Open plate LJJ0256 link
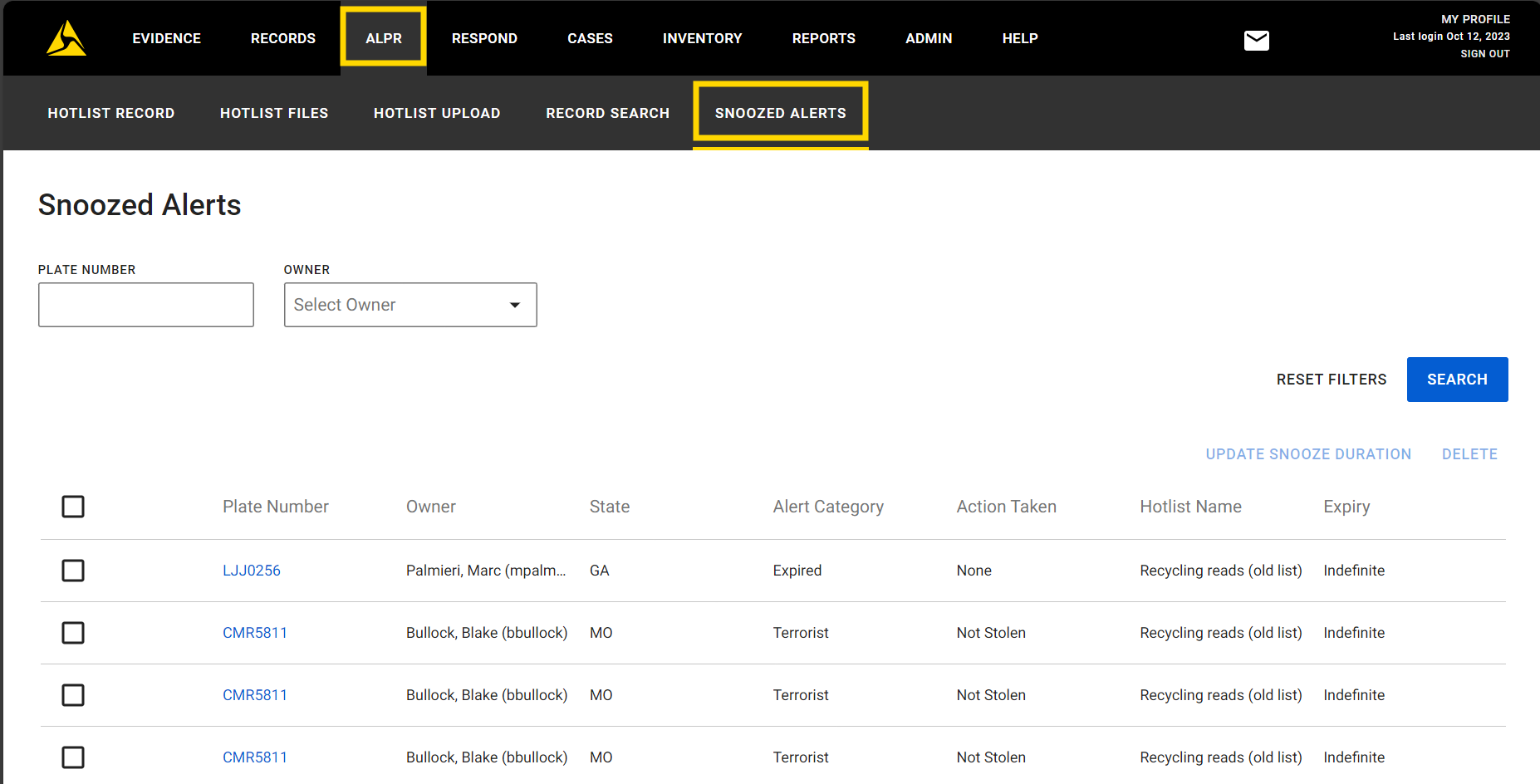 tap(252, 571)
